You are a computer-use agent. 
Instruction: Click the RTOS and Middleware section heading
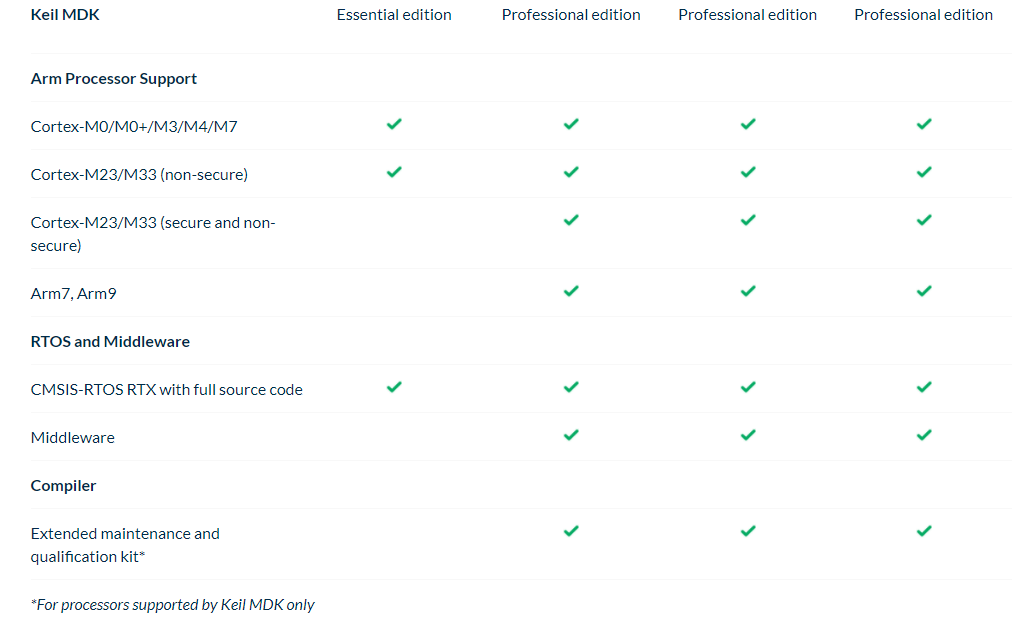coord(110,342)
